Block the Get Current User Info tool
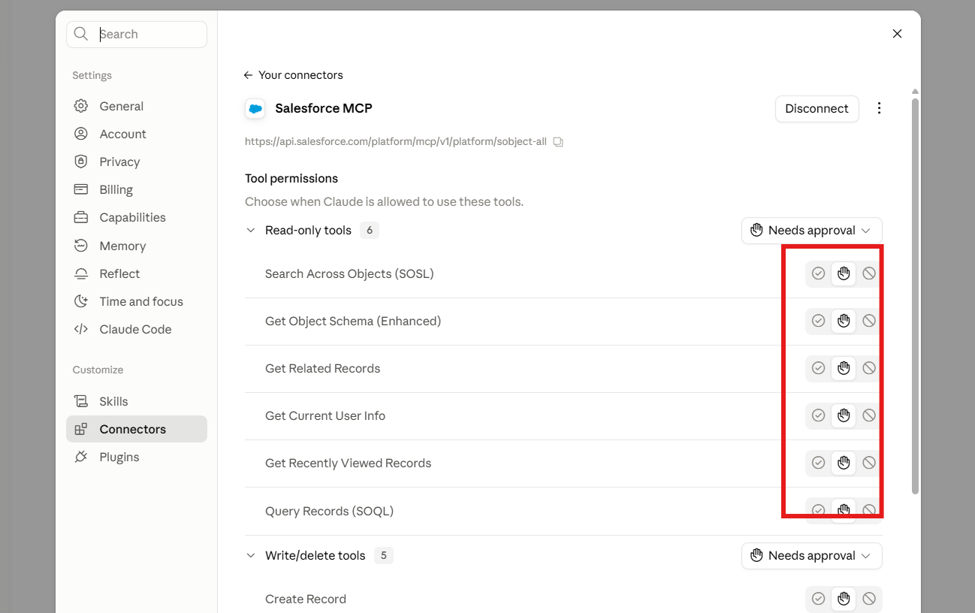Viewport: 975px width, 613px height. pyautogui.click(x=869, y=415)
